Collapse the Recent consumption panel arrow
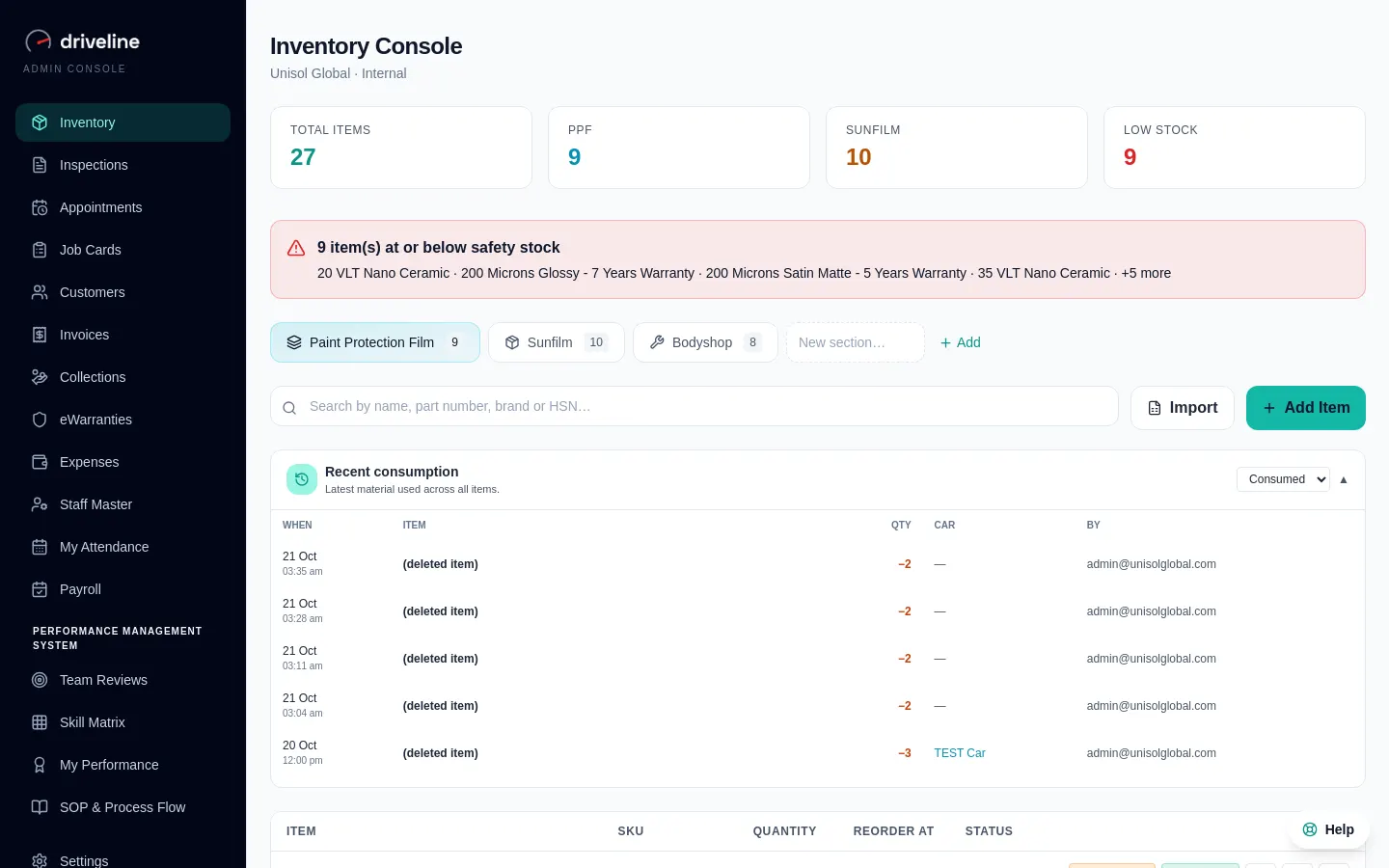This screenshot has height=868, width=1389. [1344, 479]
